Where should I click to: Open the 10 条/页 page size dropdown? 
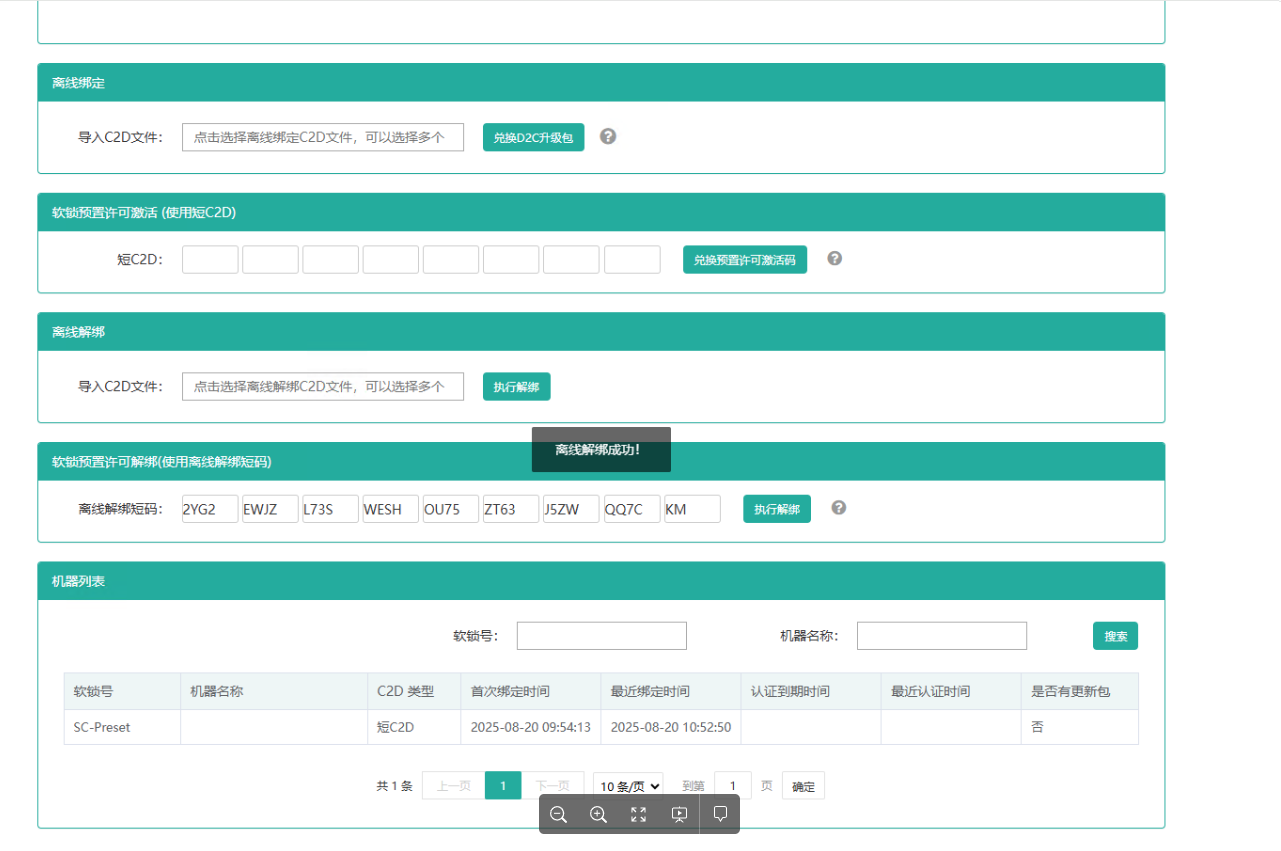[x=628, y=786]
